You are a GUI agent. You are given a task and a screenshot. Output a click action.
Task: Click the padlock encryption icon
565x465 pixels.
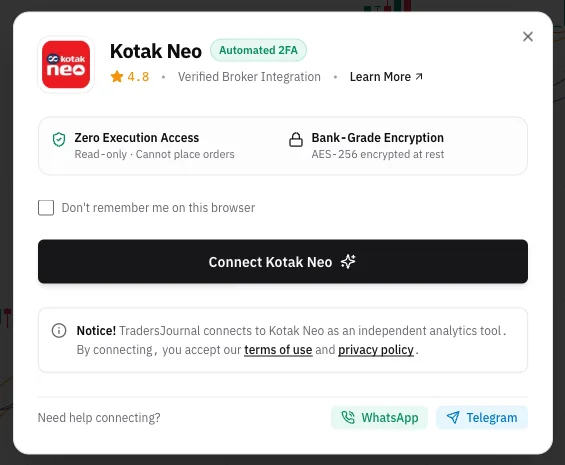pos(296,140)
